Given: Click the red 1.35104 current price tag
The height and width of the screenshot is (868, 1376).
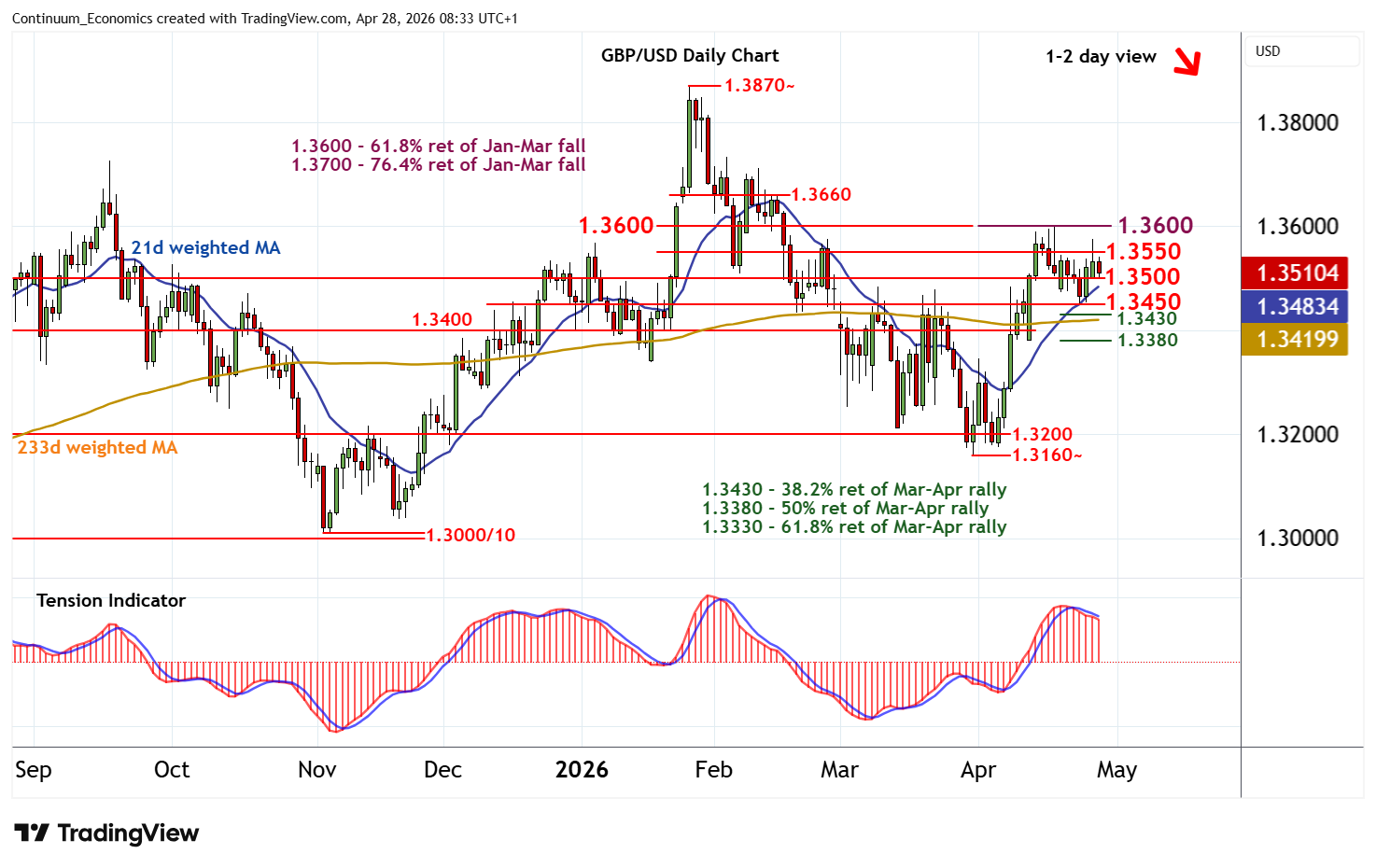Looking at the screenshot, I should pyautogui.click(x=1297, y=273).
